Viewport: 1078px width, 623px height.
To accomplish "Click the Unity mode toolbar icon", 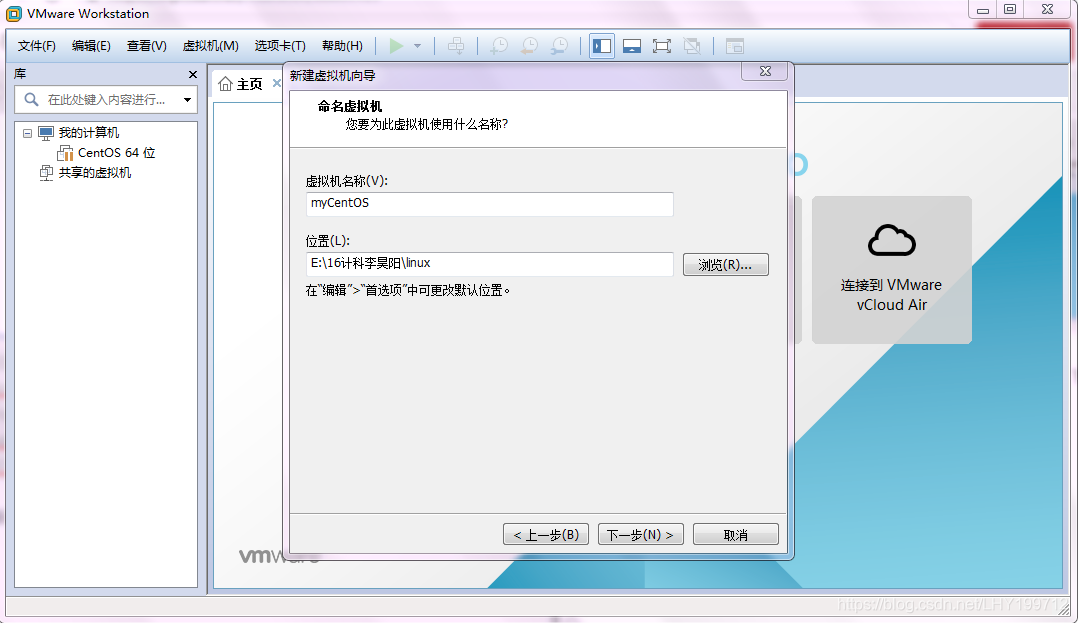I will [692, 46].
